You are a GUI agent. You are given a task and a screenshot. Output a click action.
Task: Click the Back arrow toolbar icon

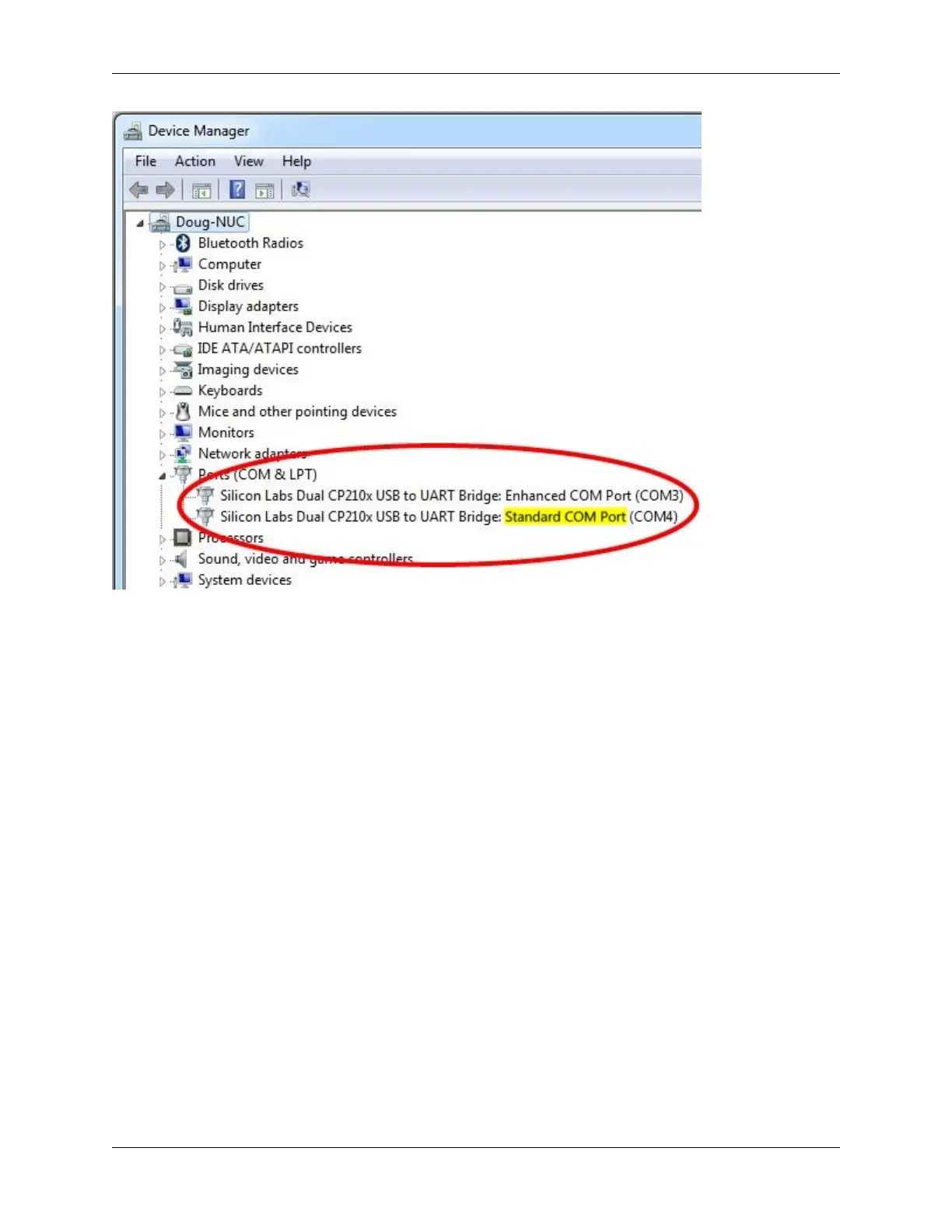pos(138,190)
